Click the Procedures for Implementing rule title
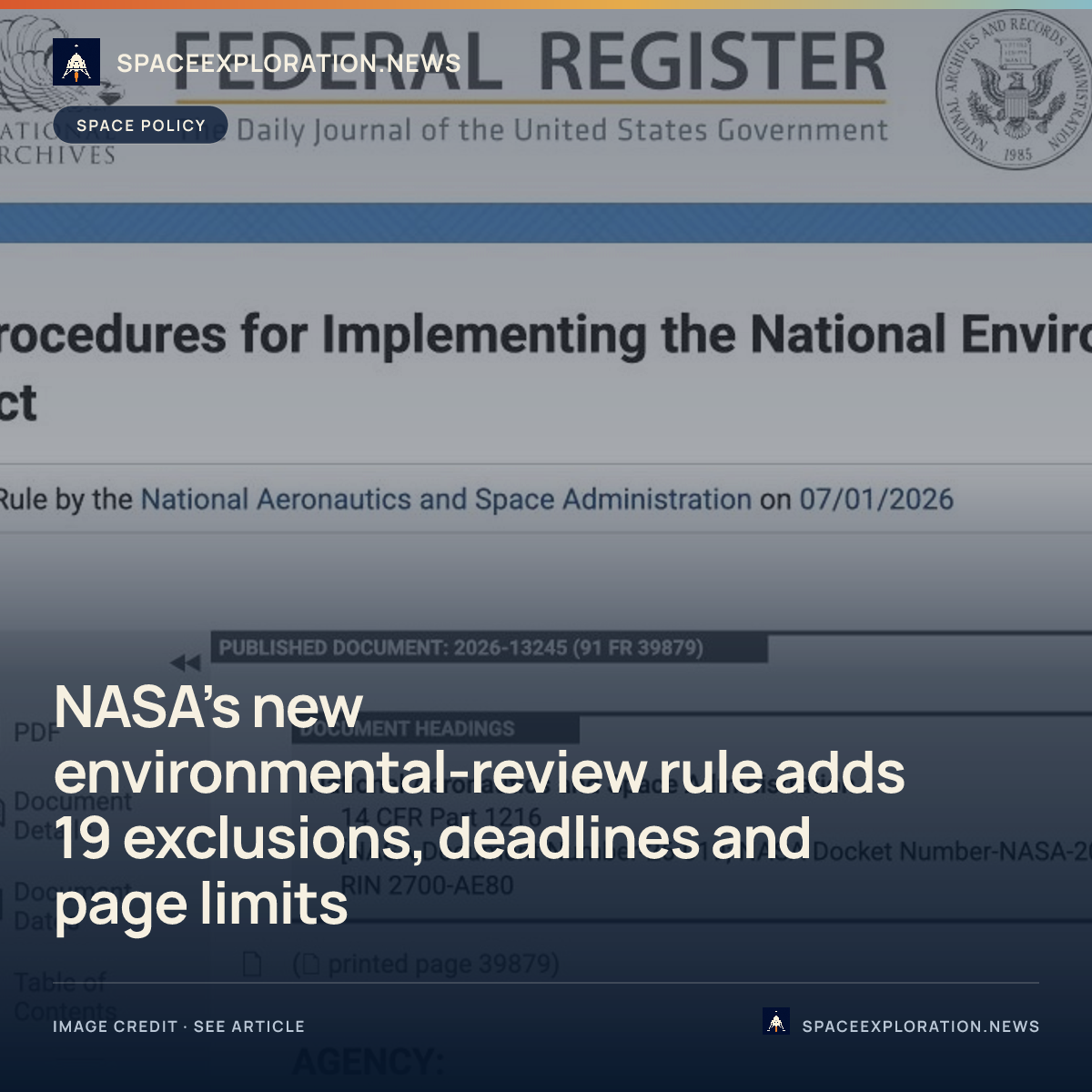This screenshot has width=1092, height=1092. point(546,368)
